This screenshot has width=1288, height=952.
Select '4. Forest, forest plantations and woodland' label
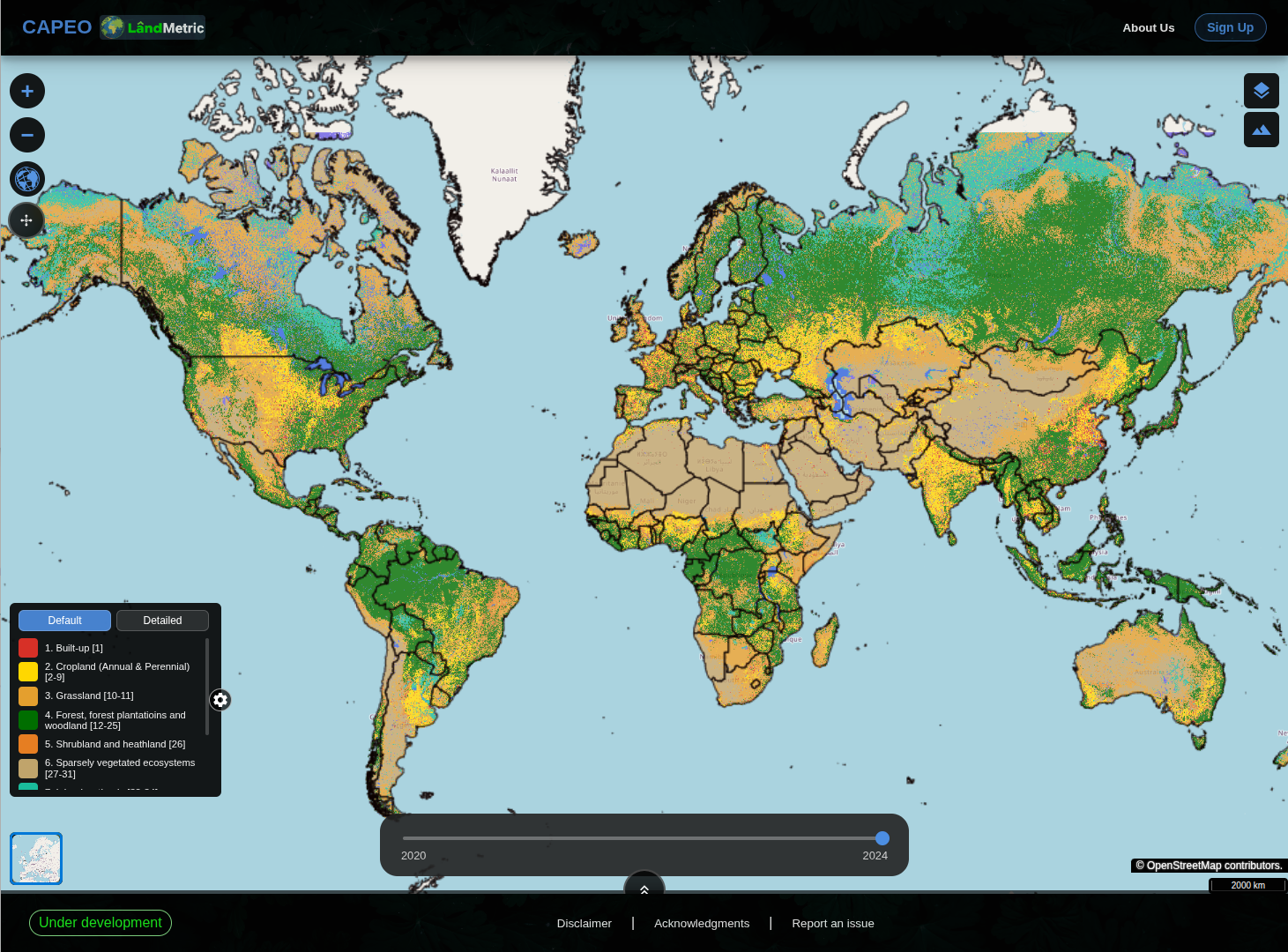click(115, 720)
